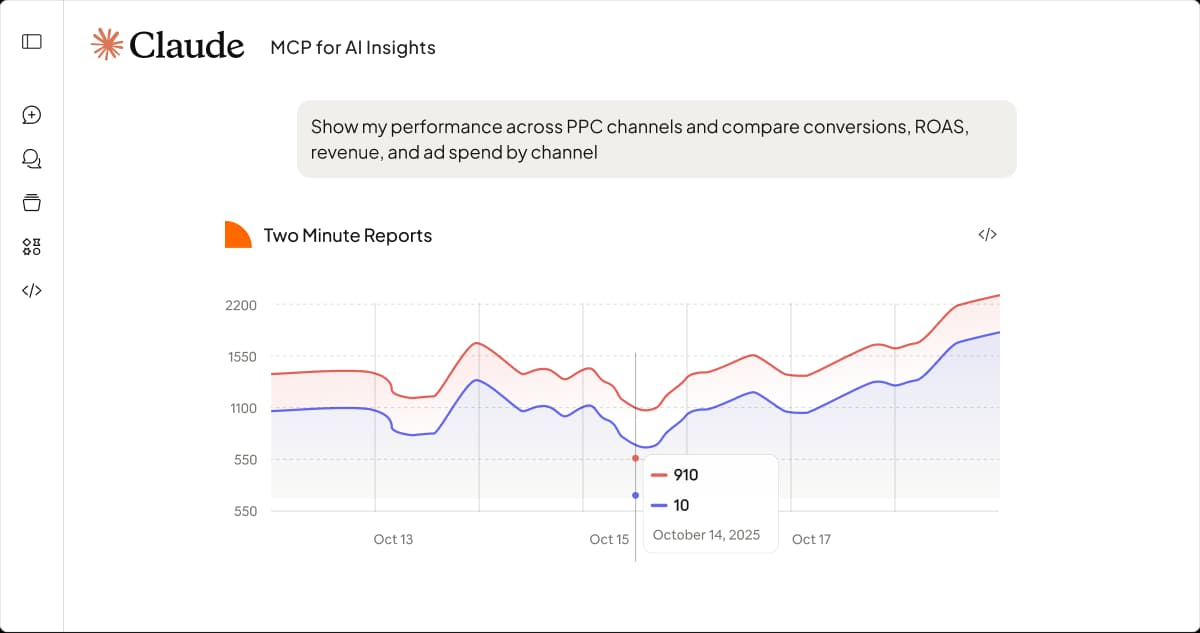Open the chats history icon
The width and height of the screenshot is (1200, 633).
[x=31, y=159]
